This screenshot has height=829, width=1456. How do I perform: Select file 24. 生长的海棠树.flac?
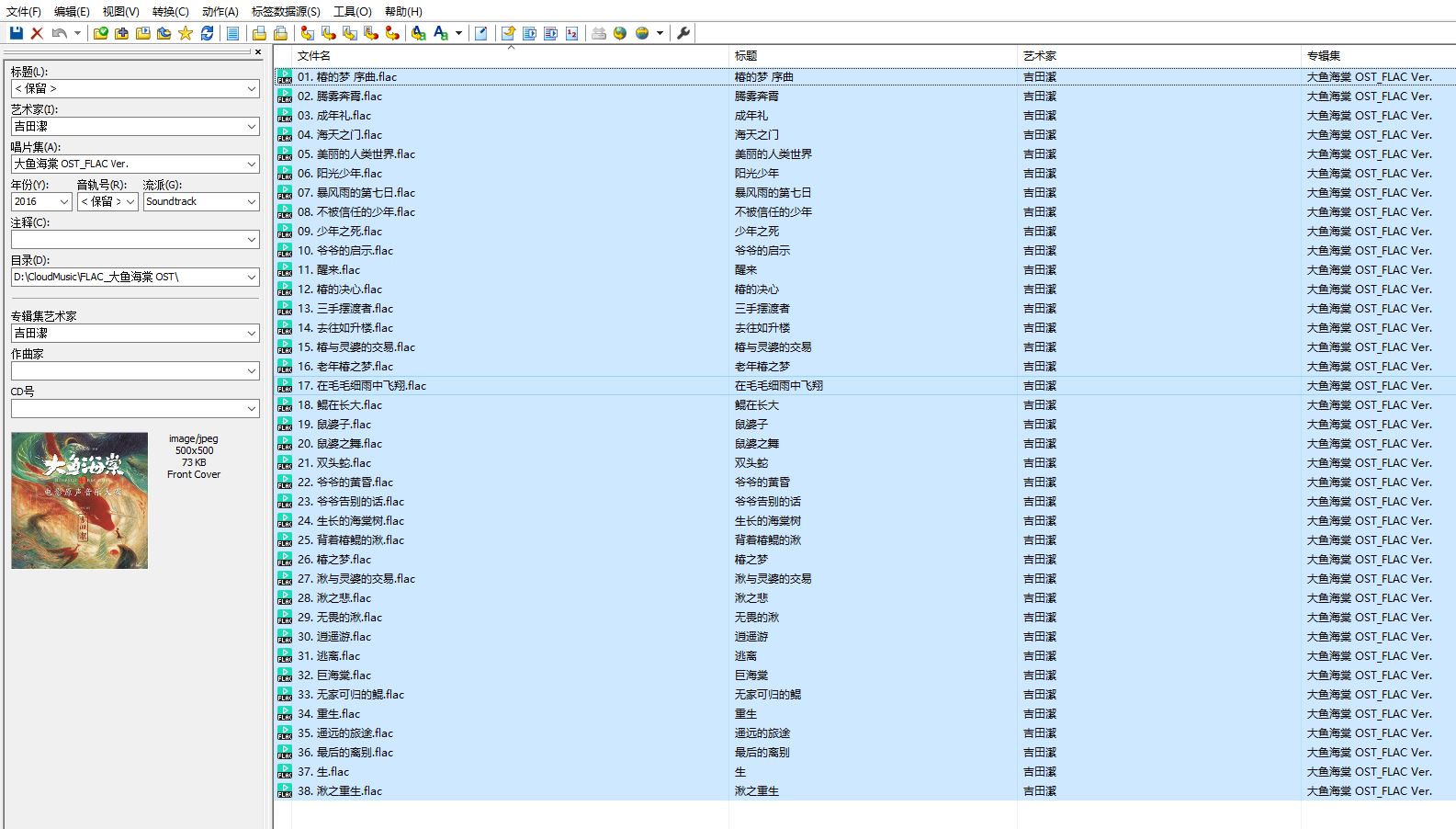[351, 521]
